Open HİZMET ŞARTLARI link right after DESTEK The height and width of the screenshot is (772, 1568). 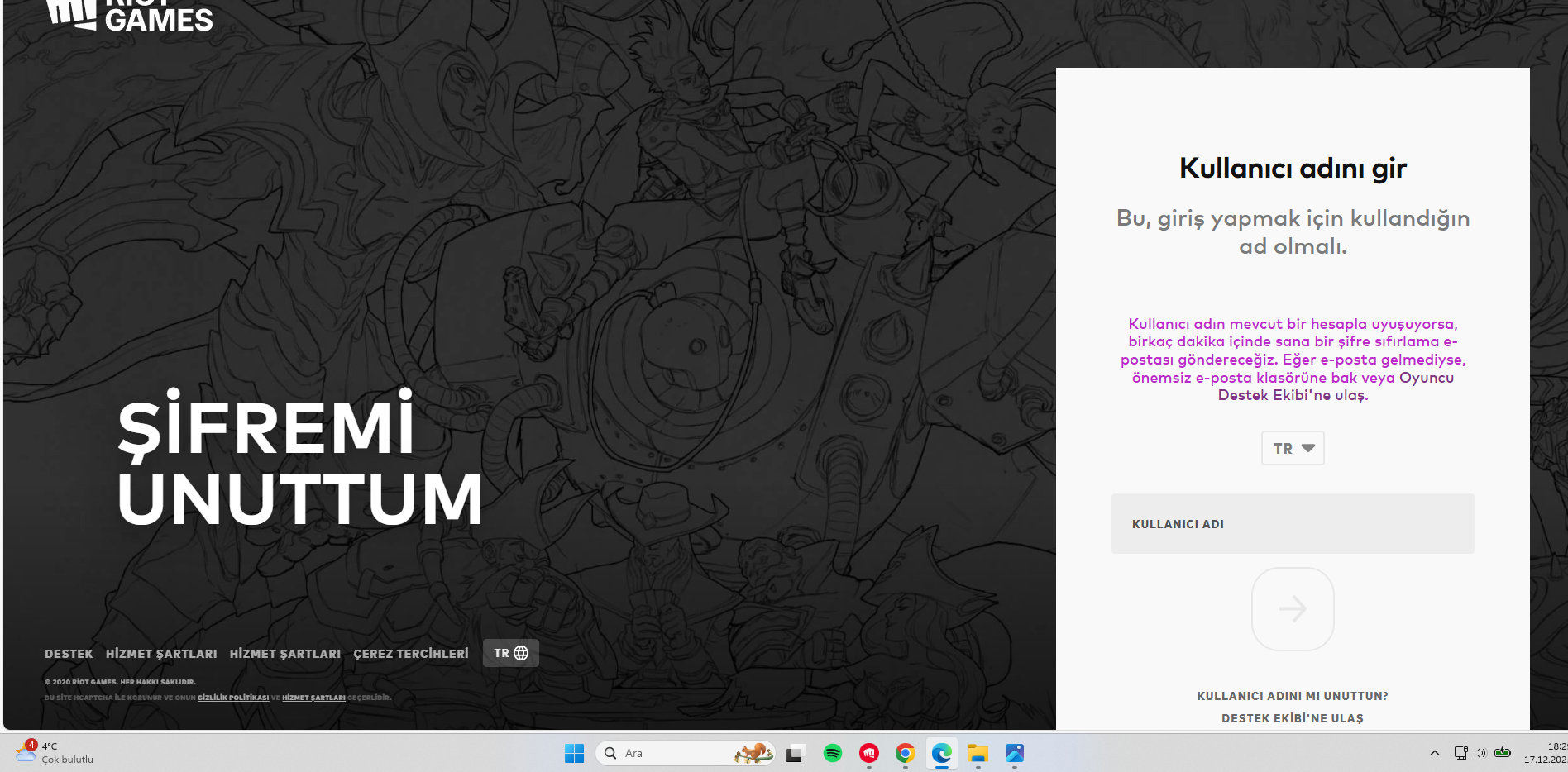161,654
